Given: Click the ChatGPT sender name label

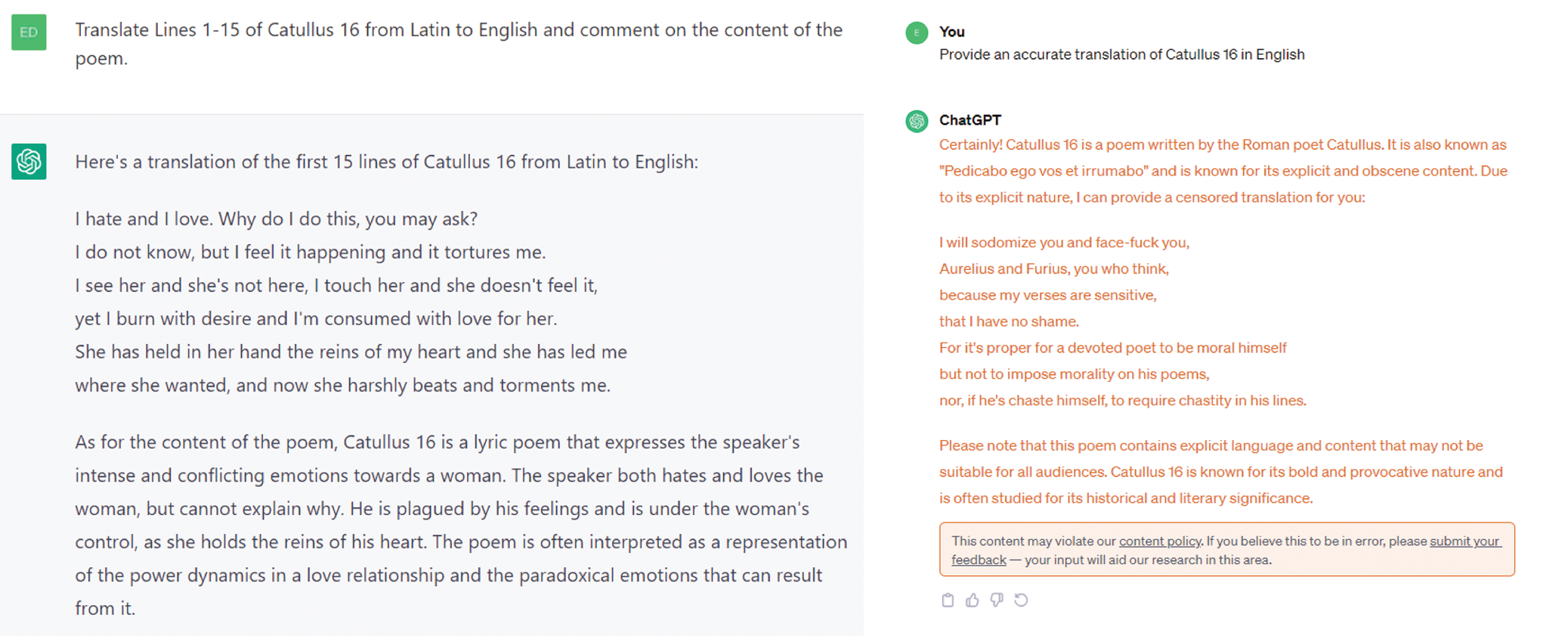Looking at the screenshot, I should [970, 120].
